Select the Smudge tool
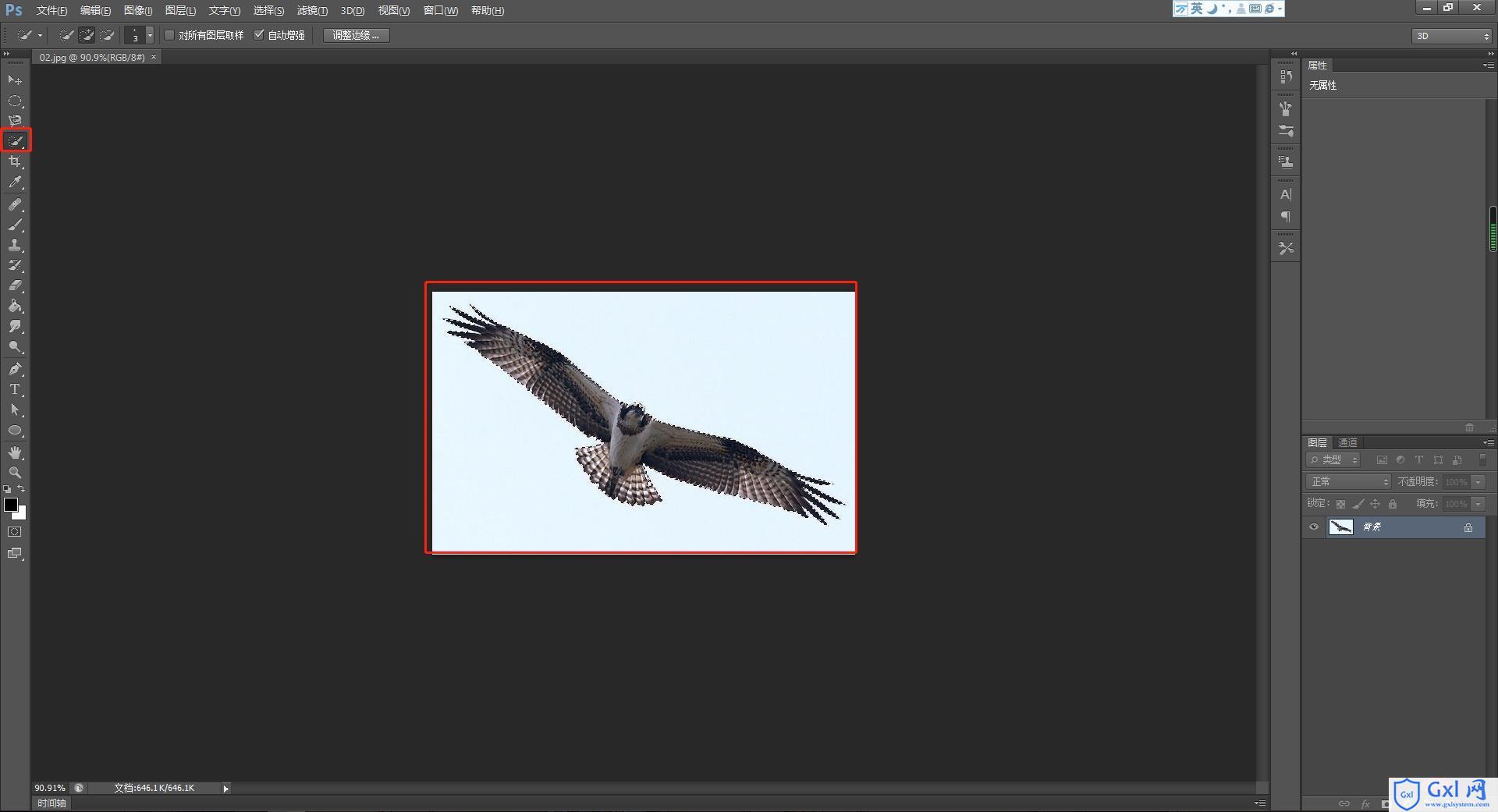 point(15,326)
